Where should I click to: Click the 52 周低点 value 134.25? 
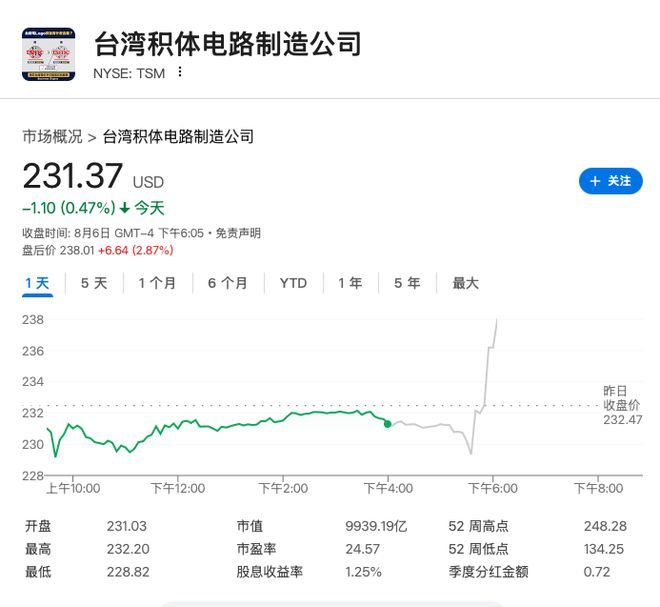tap(604, 549)
